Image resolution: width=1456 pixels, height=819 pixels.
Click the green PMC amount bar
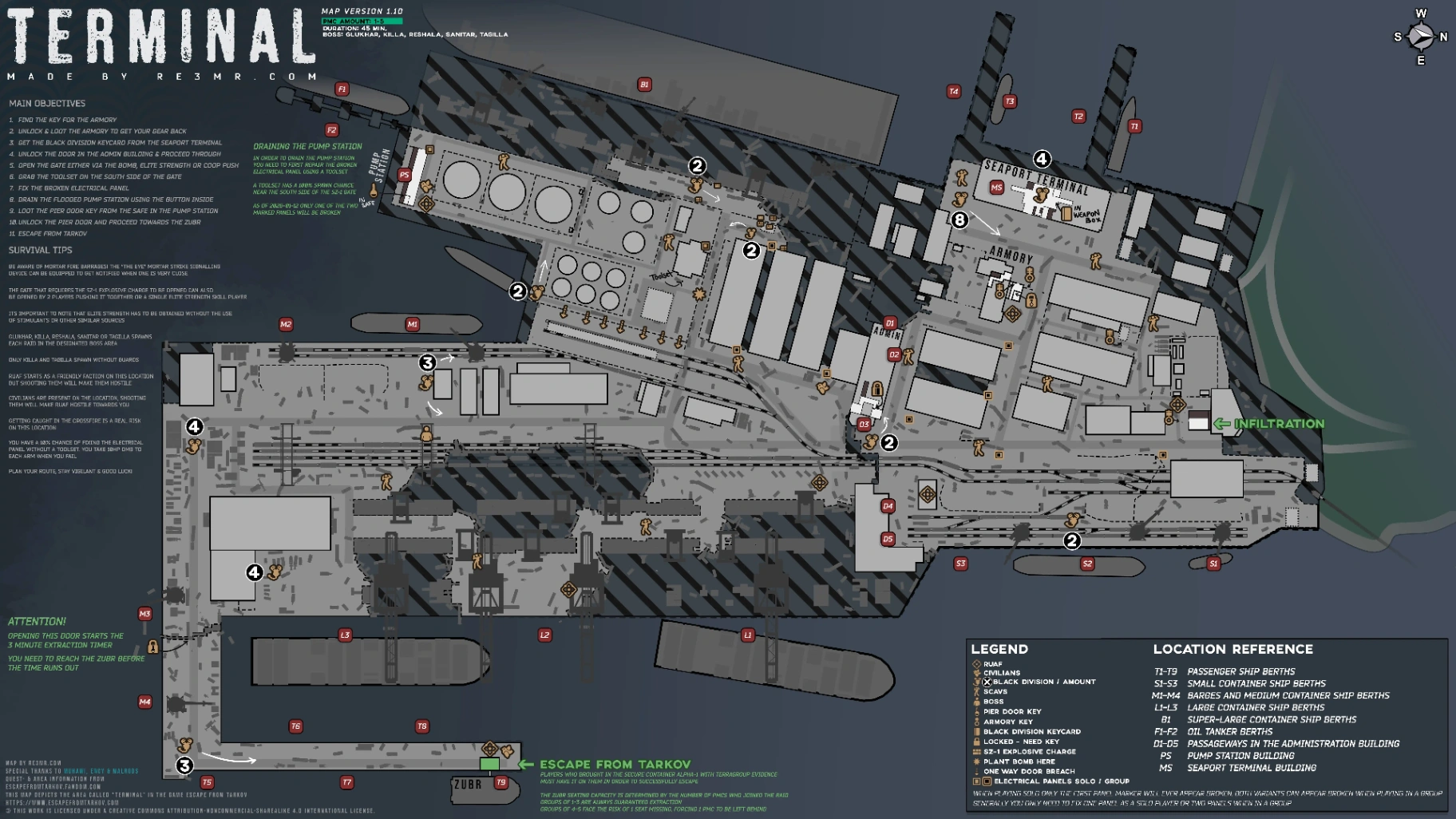pos(362,21)
